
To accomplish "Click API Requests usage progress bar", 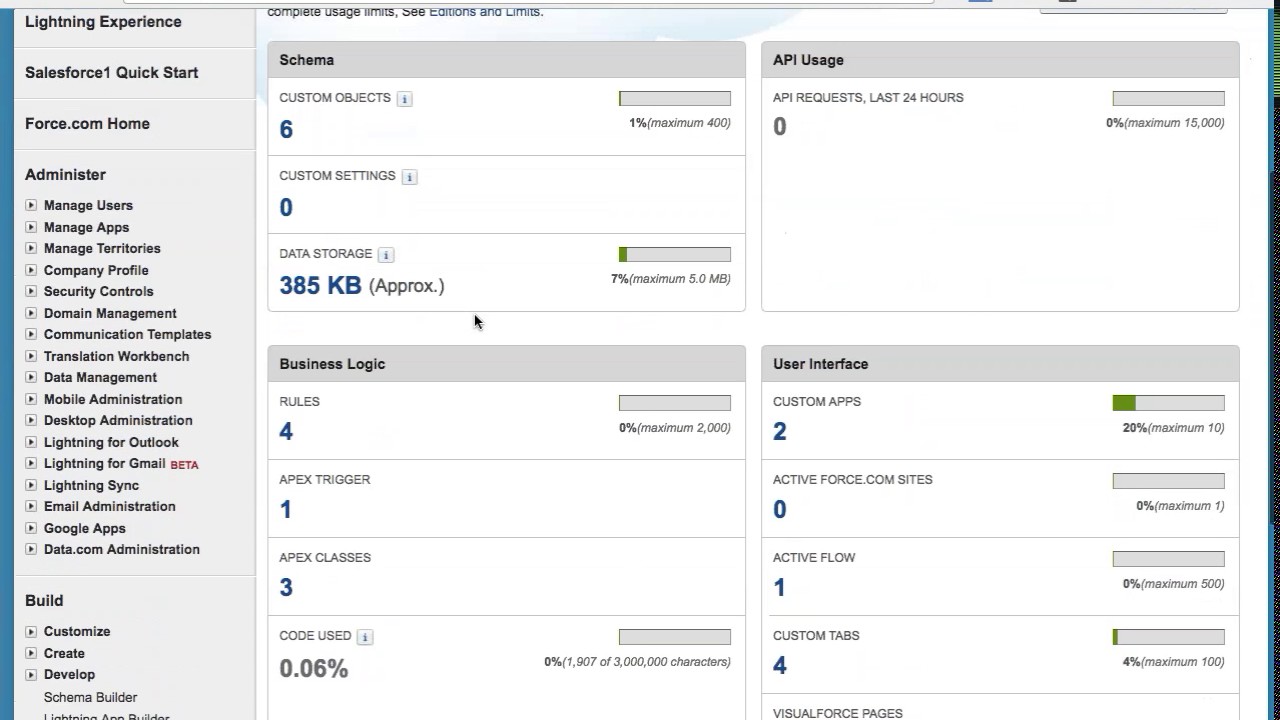I will 1168,98.
